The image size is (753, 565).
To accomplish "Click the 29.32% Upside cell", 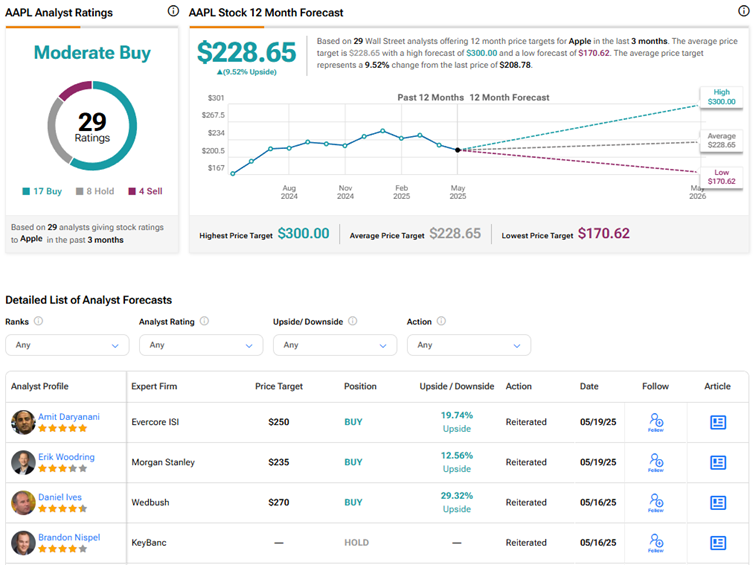I will click(x=457, y=503).
